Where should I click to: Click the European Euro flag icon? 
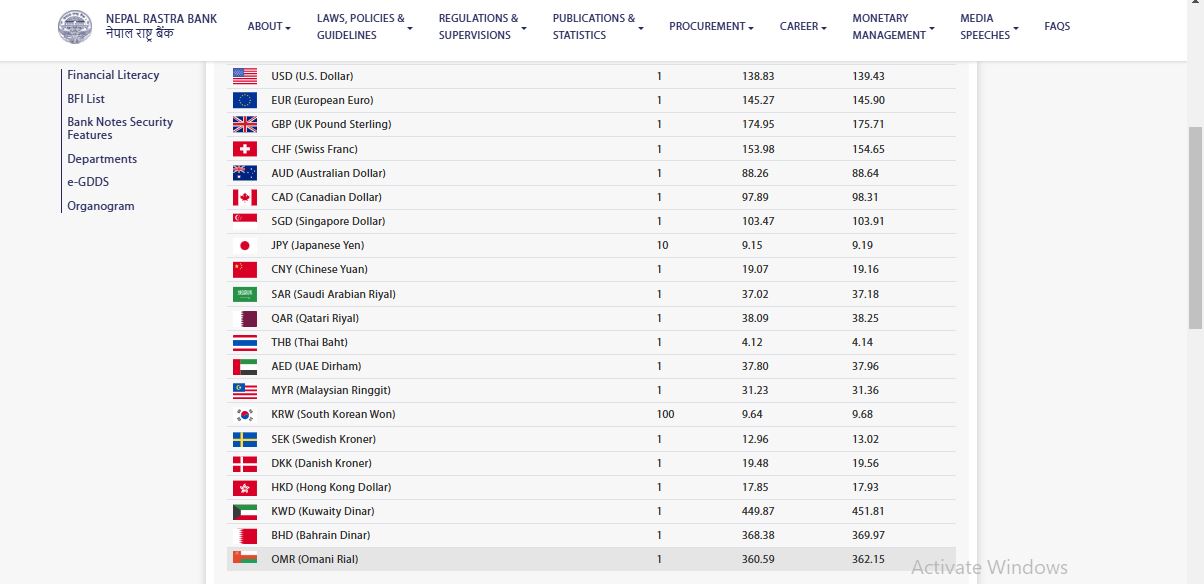tap(244, 100)
